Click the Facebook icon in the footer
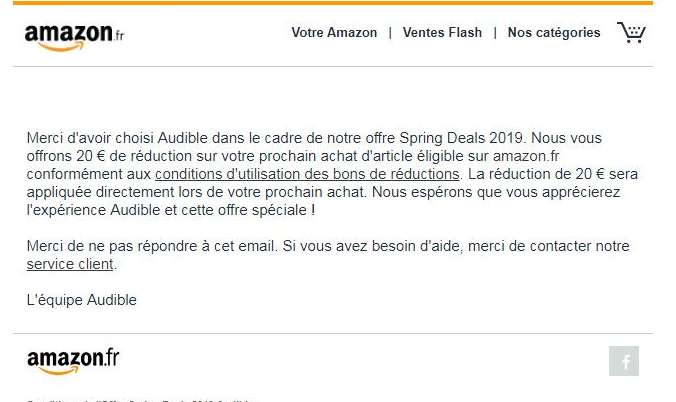 [623, 361]
